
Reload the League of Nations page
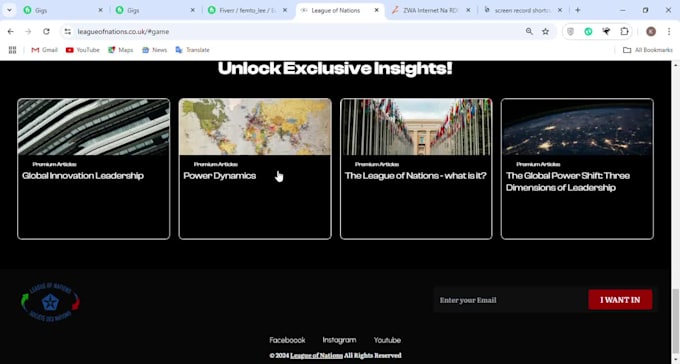pyautogui.click(x=46, y=31)
